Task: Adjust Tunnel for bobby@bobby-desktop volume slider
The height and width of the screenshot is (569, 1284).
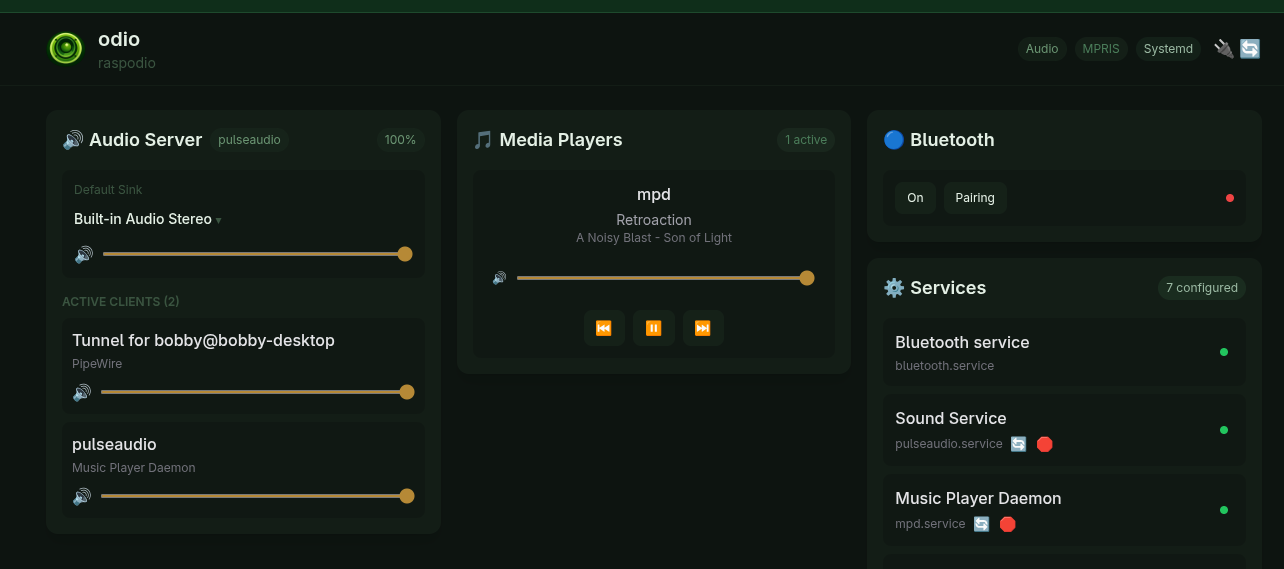Action: point(257,392)
